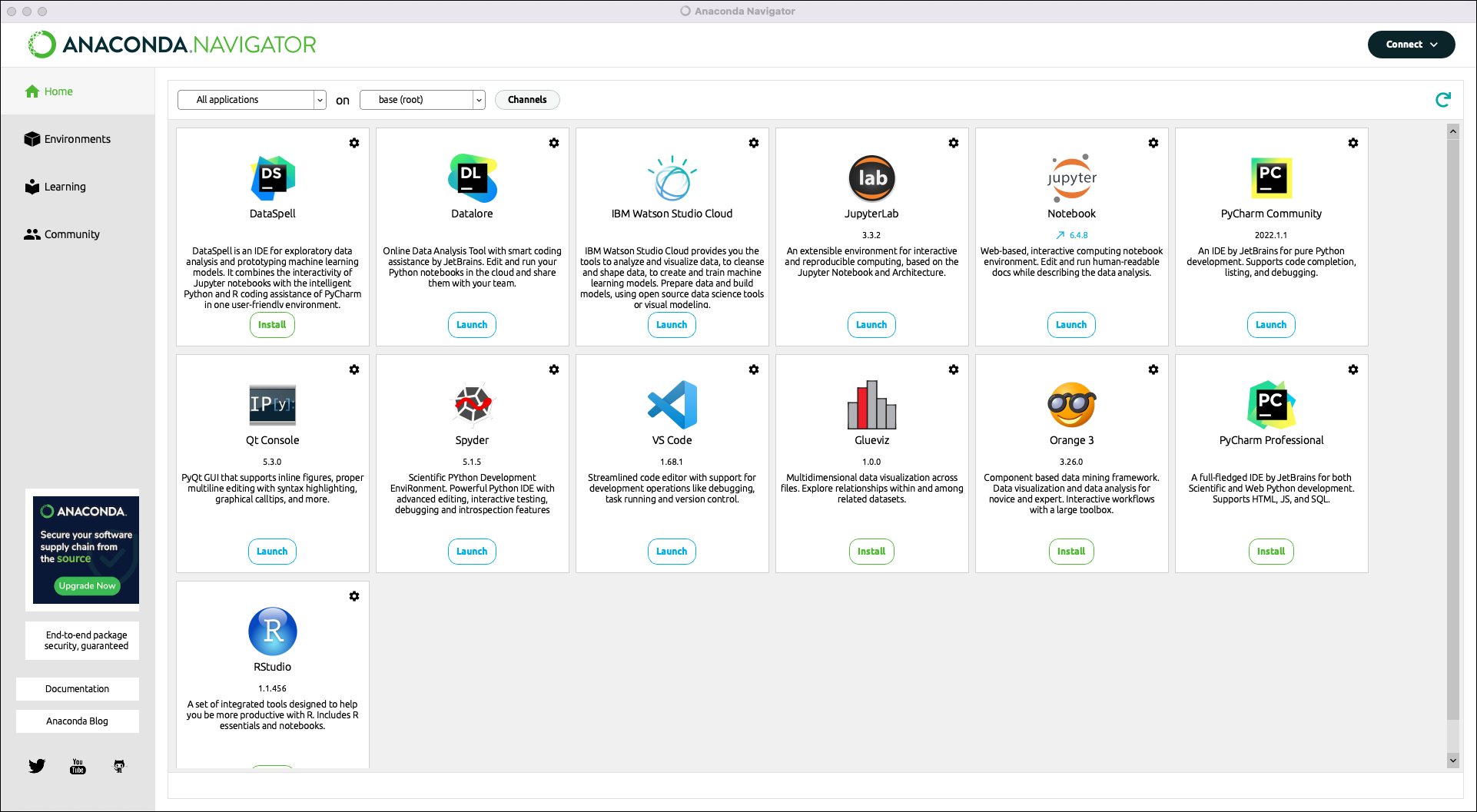This screenshot has height=812, width=1477.
Task: Click Notebook update version 6.4.8 link
Action: point(1072,235)
